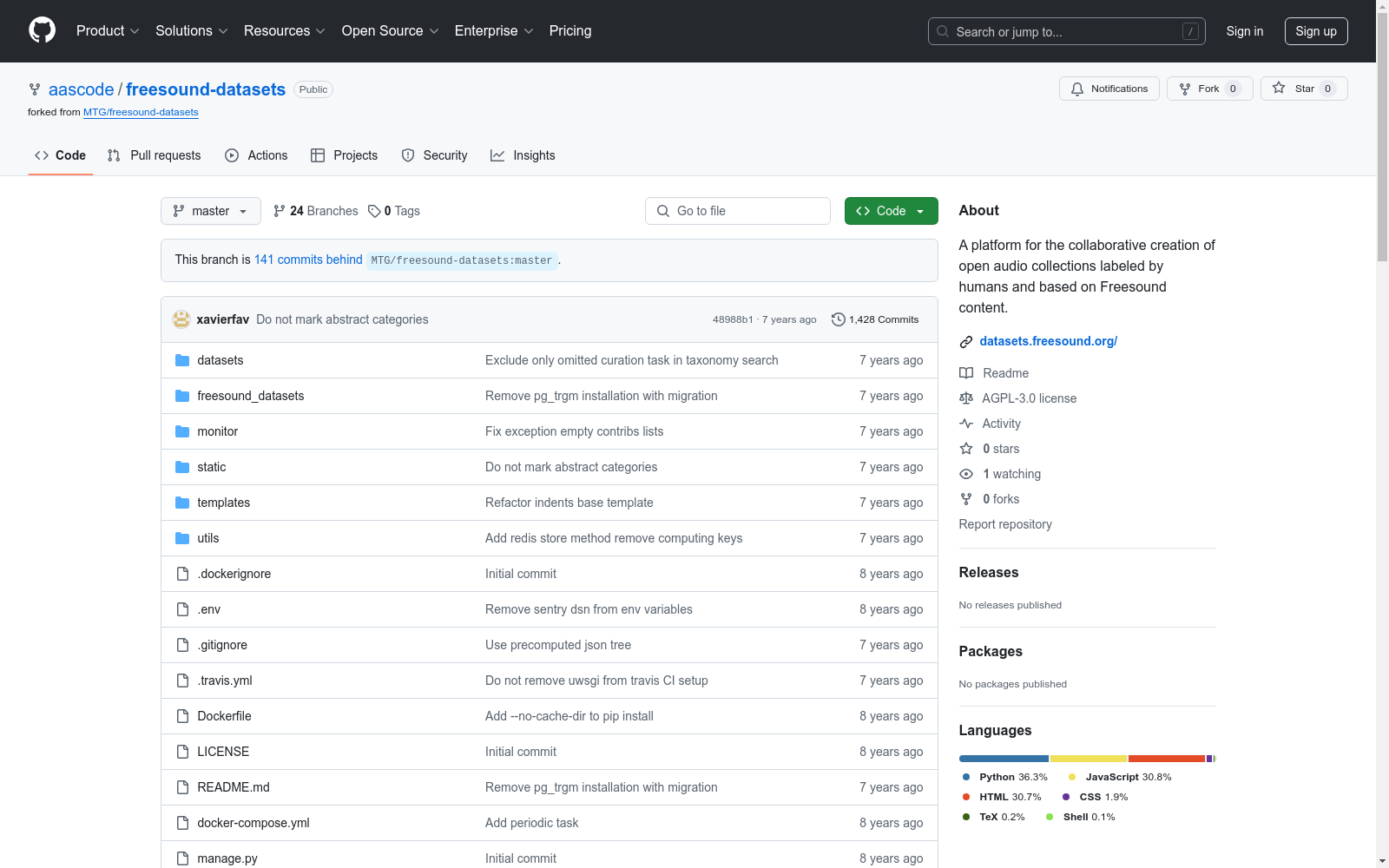Open the Security tab
The height and width of the screenshot is (868, 1389).
click(x=434, y=155)
